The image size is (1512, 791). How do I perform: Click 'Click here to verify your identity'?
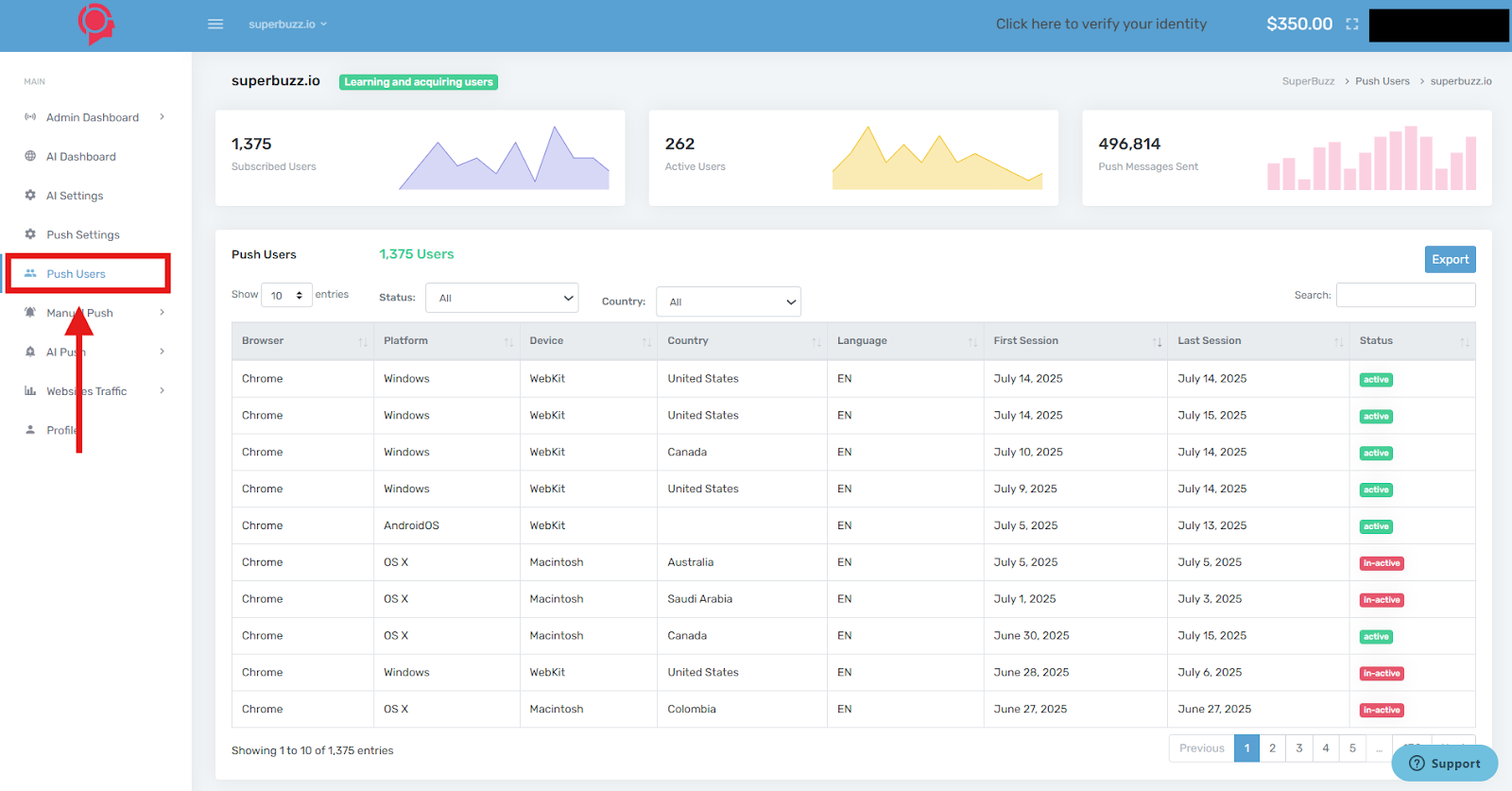[x=1101, y=24]
